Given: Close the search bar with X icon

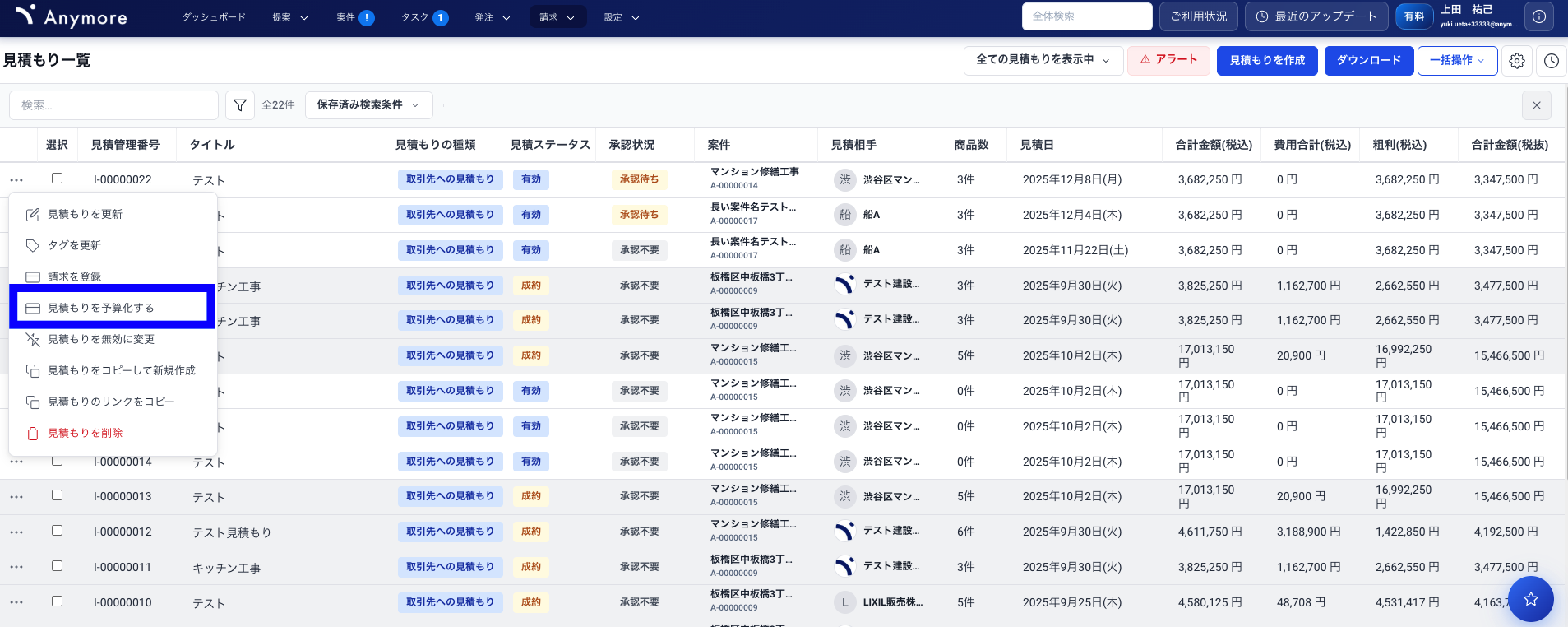Looking at the screenshot, I should click(x=1536, y=105).
